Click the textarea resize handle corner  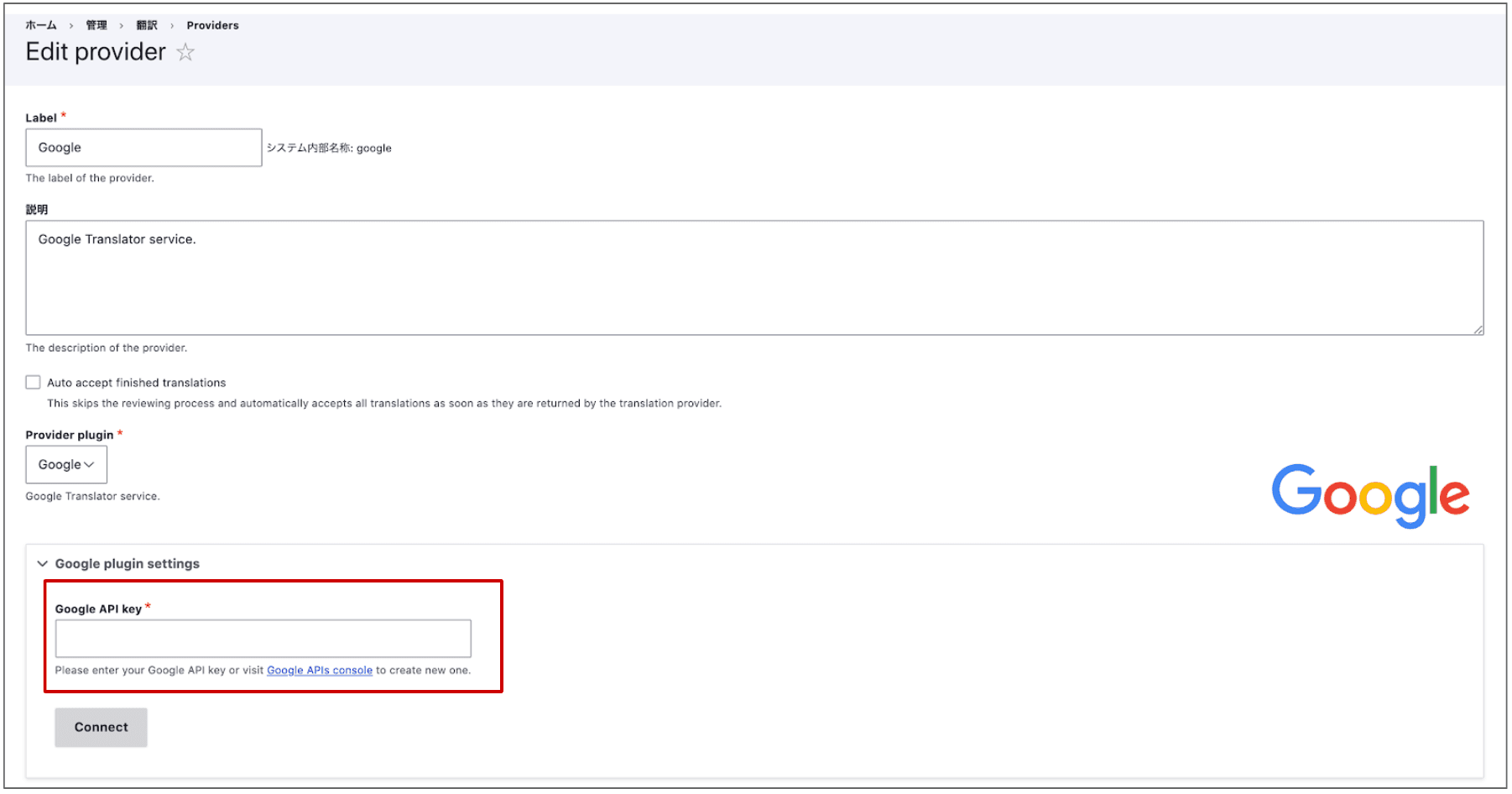1478,330
